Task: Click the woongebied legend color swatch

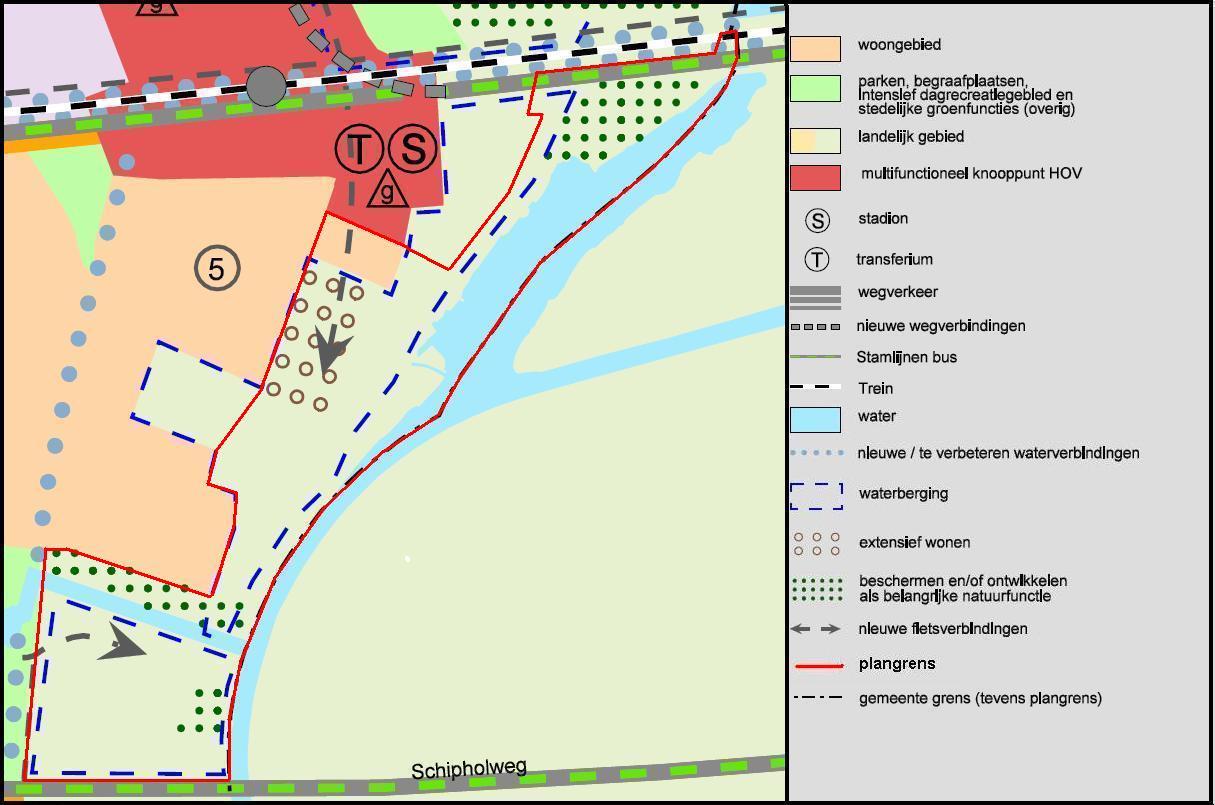Action: pos(815,49)
